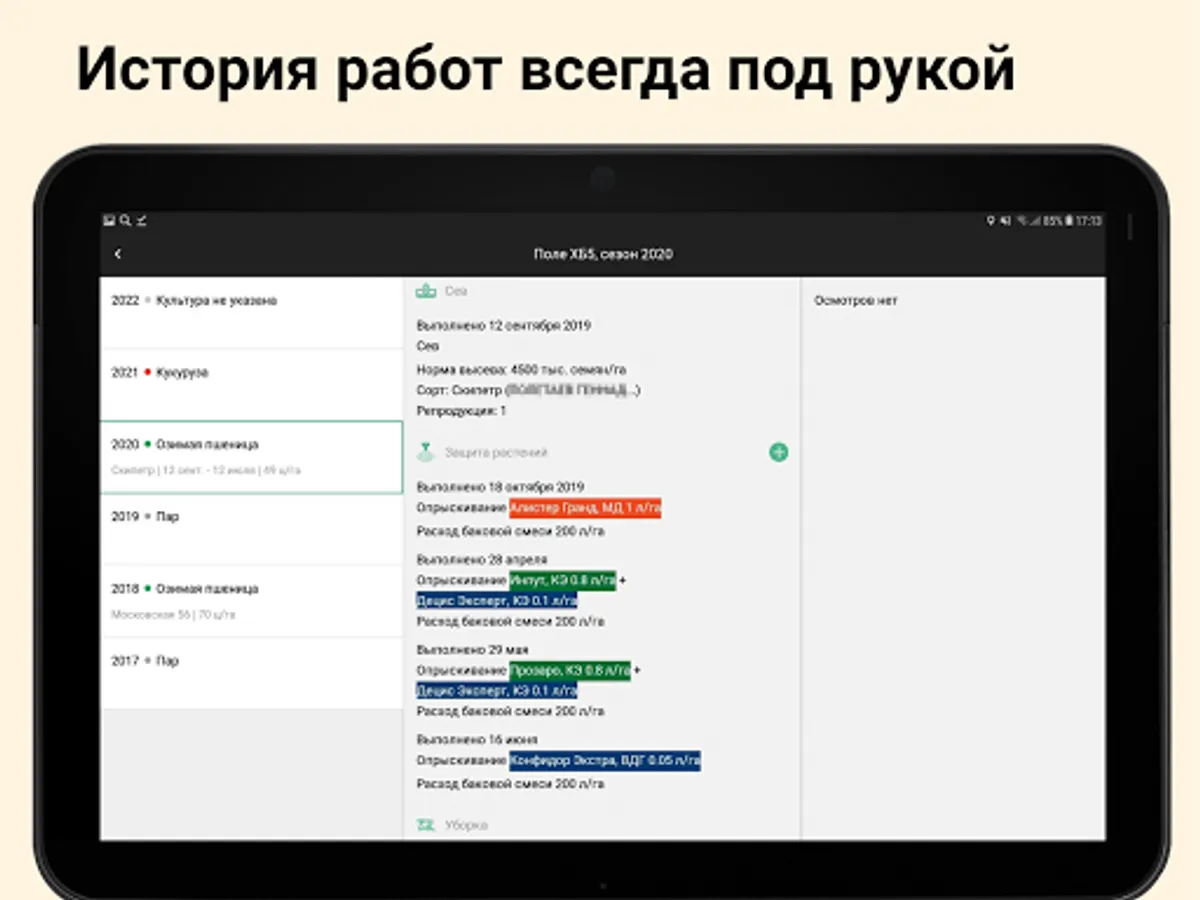This screenshot has height=900, width=1200.
Task: Open the Уборка section heading
Action: click(x=466, y=825)
